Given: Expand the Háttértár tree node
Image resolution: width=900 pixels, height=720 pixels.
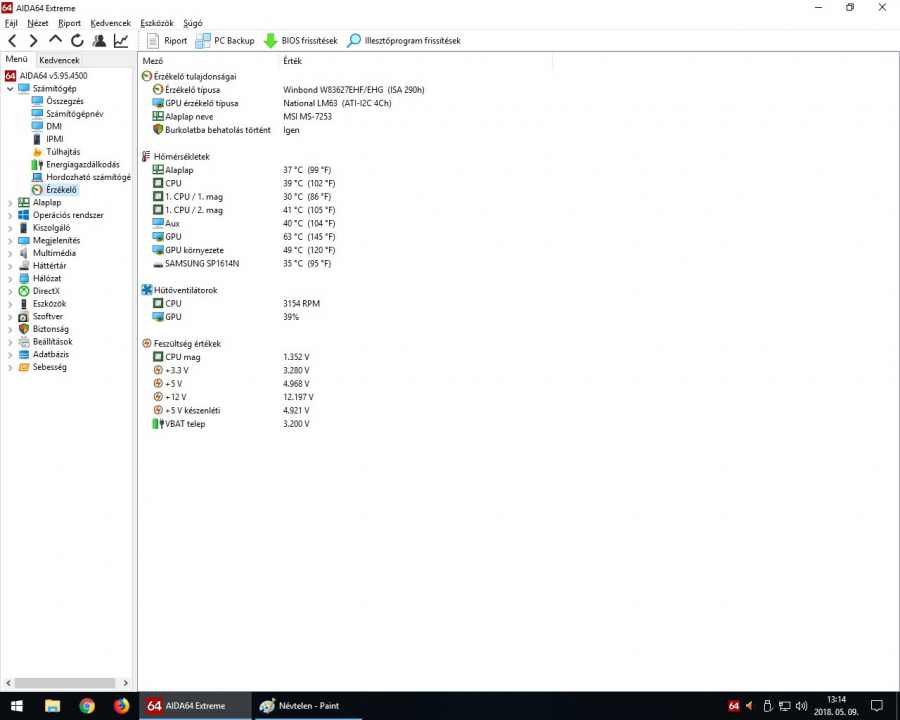Looking at the screenshot, I should 10,266.
